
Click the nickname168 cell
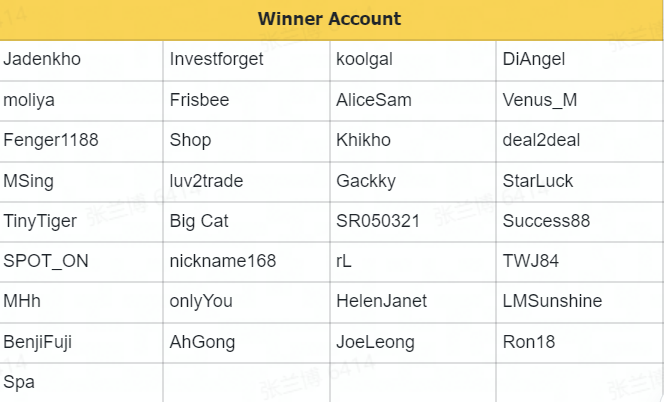(222, 261)
